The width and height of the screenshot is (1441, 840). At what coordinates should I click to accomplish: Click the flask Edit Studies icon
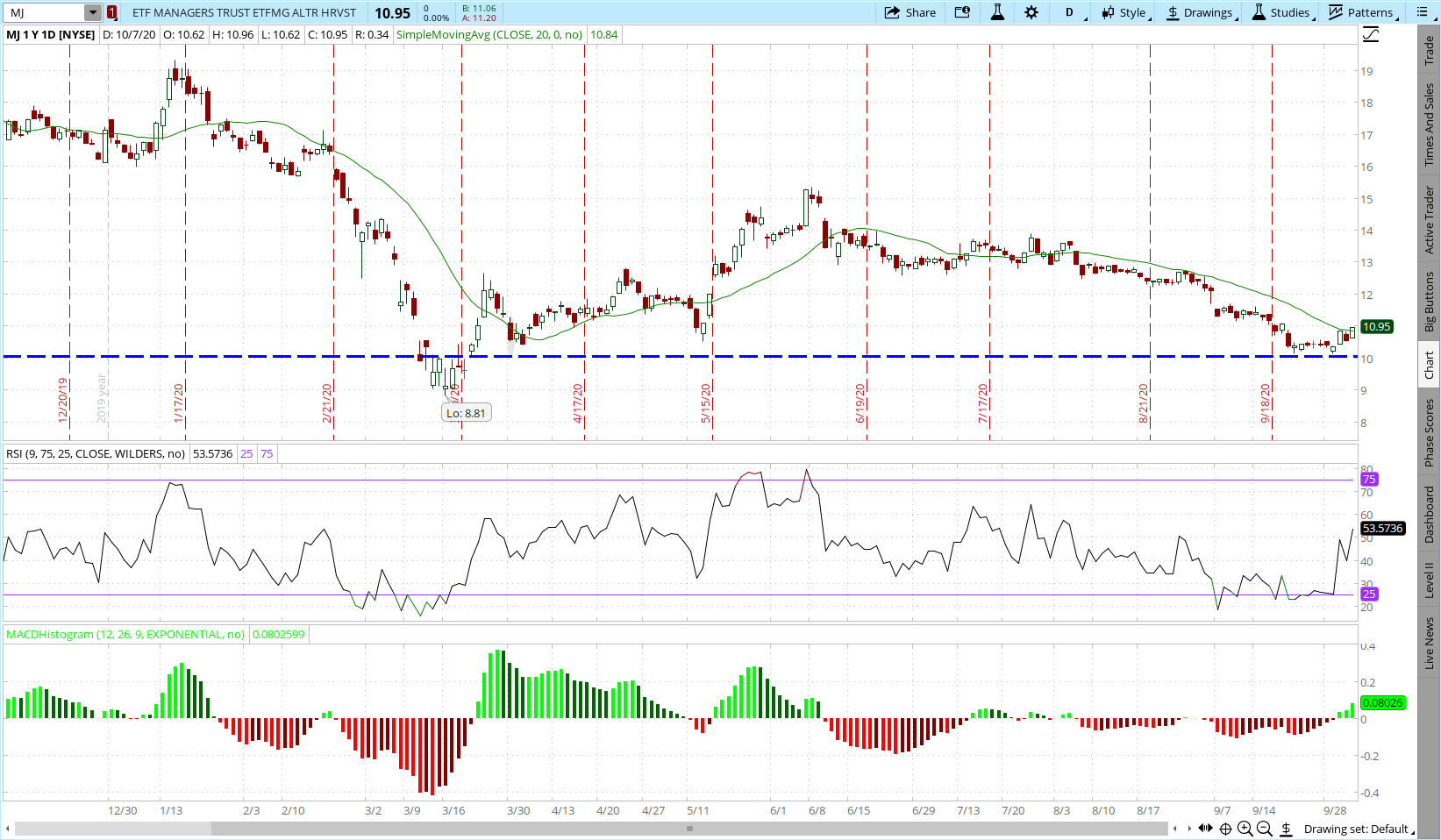coord(997,12)
